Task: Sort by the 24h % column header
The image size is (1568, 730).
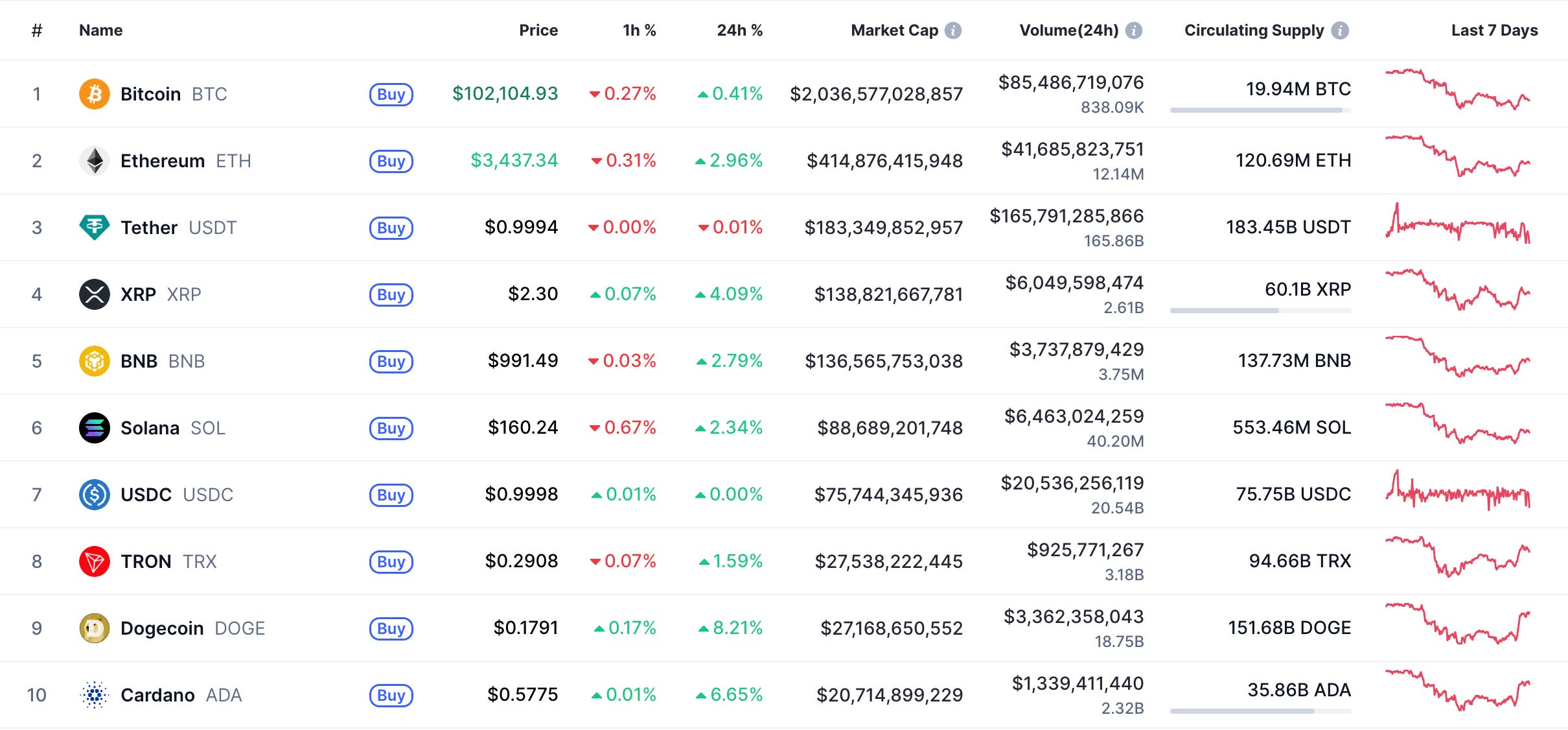Action: point(739,30)
